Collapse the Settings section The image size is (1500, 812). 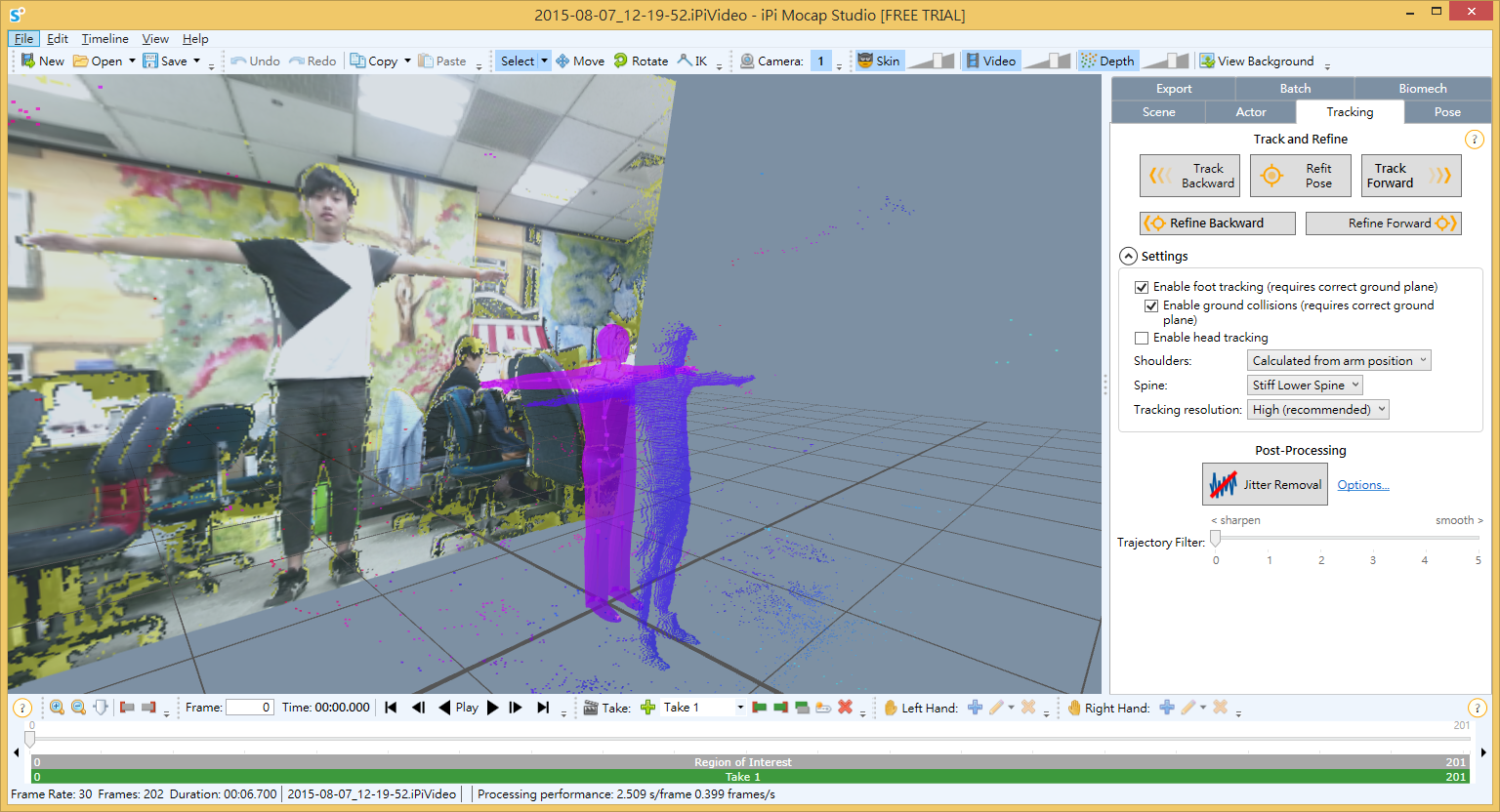[x=1128, y=256]
